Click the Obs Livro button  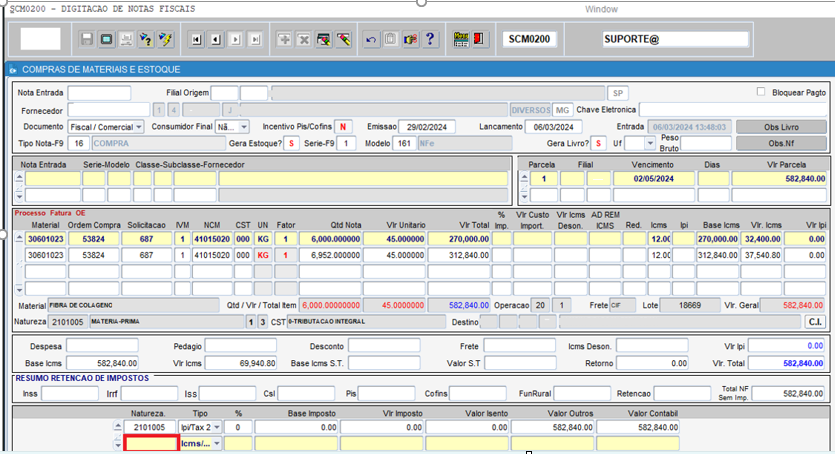point(781,127)
